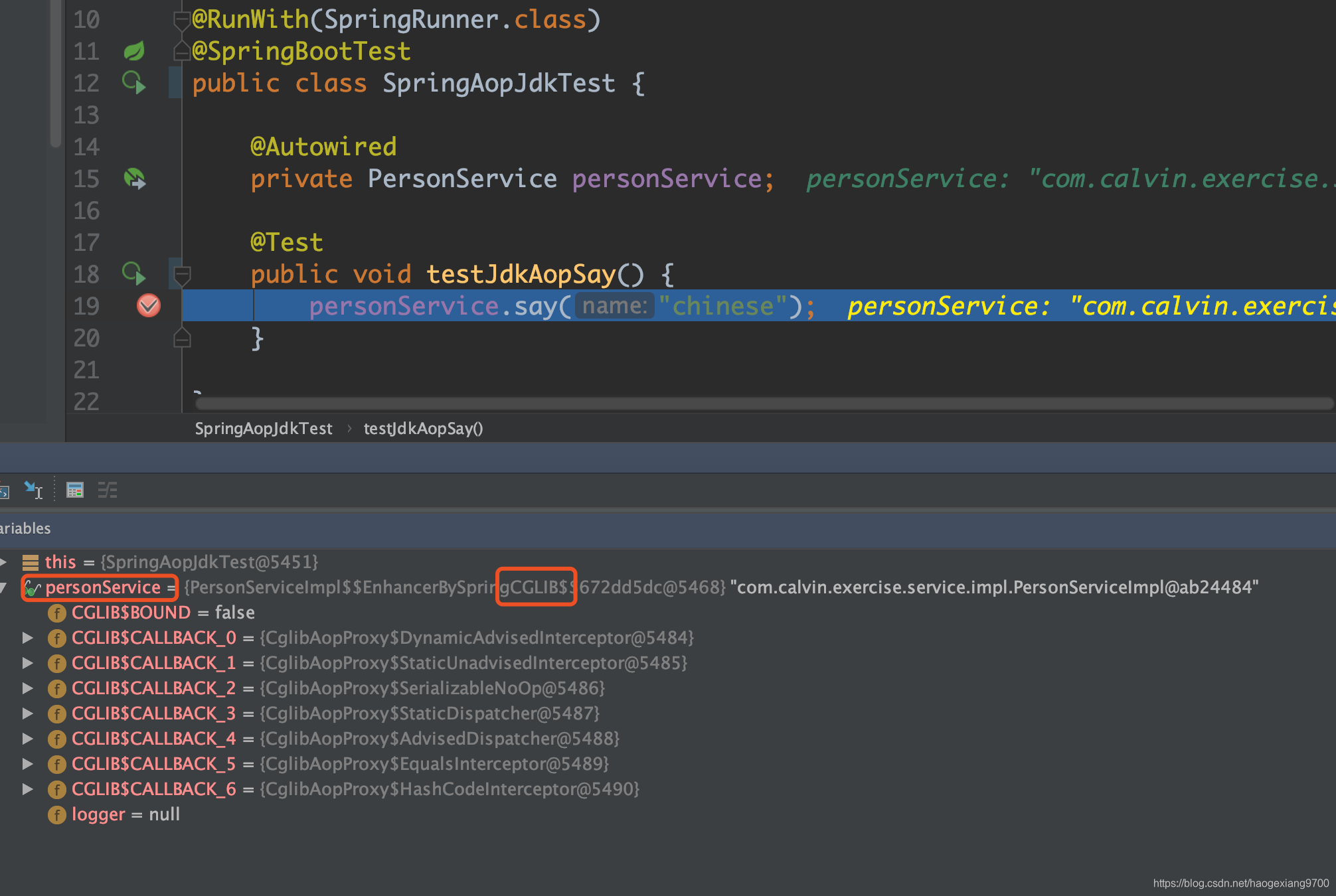Click the fold marker on line 11
This screenshot has height=896, width=1336.
point(182,51)
